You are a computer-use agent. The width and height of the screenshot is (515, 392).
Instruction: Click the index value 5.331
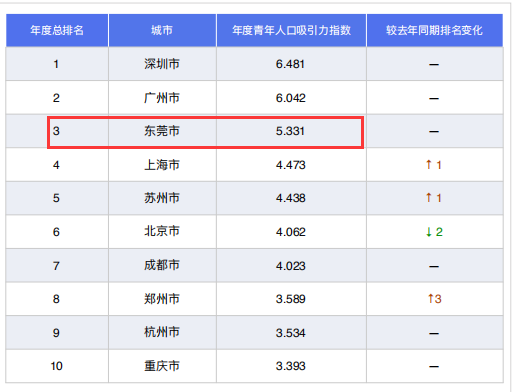click(x=290, y=131)
